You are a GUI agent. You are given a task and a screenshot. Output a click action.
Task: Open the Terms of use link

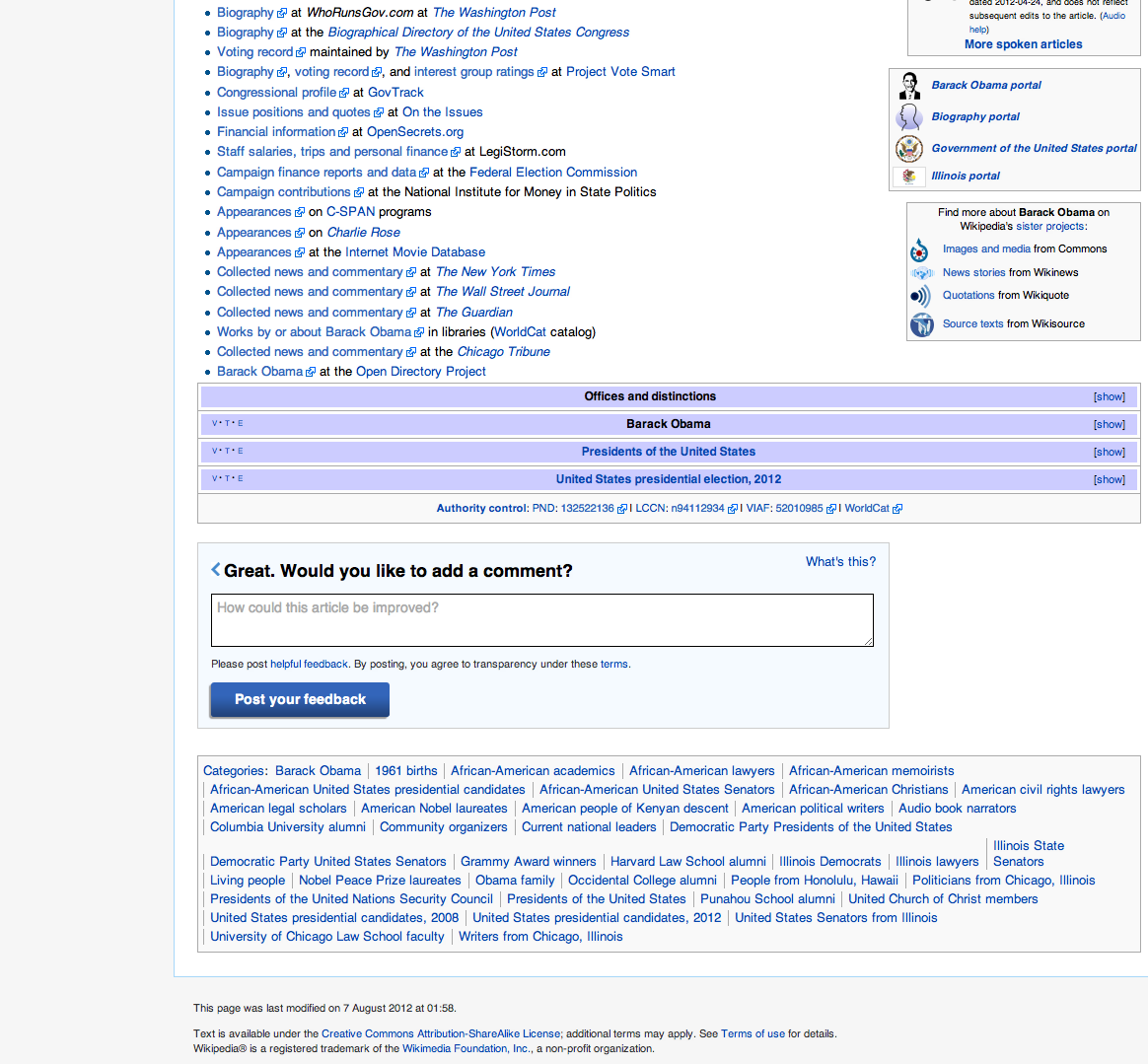click(753, 1034)
